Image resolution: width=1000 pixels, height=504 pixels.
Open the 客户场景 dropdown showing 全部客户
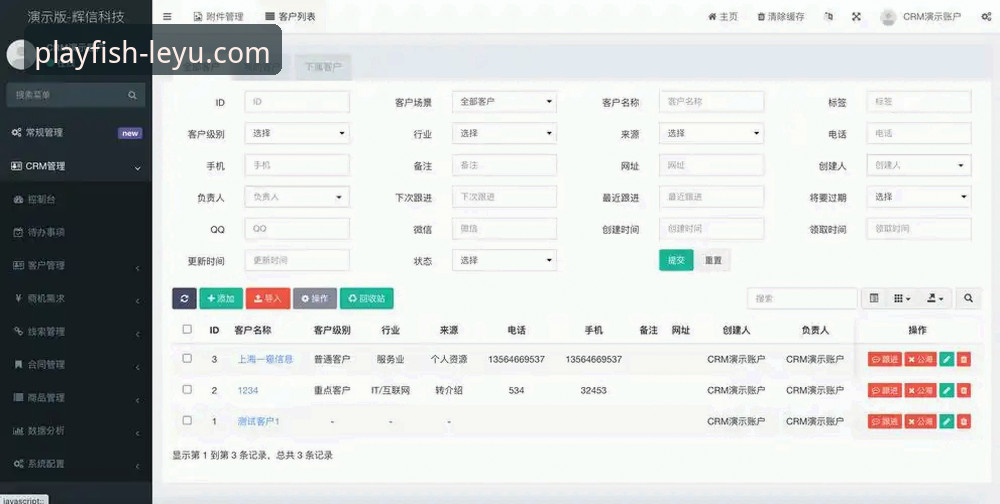pyautogui.click(x=504, y=101)
